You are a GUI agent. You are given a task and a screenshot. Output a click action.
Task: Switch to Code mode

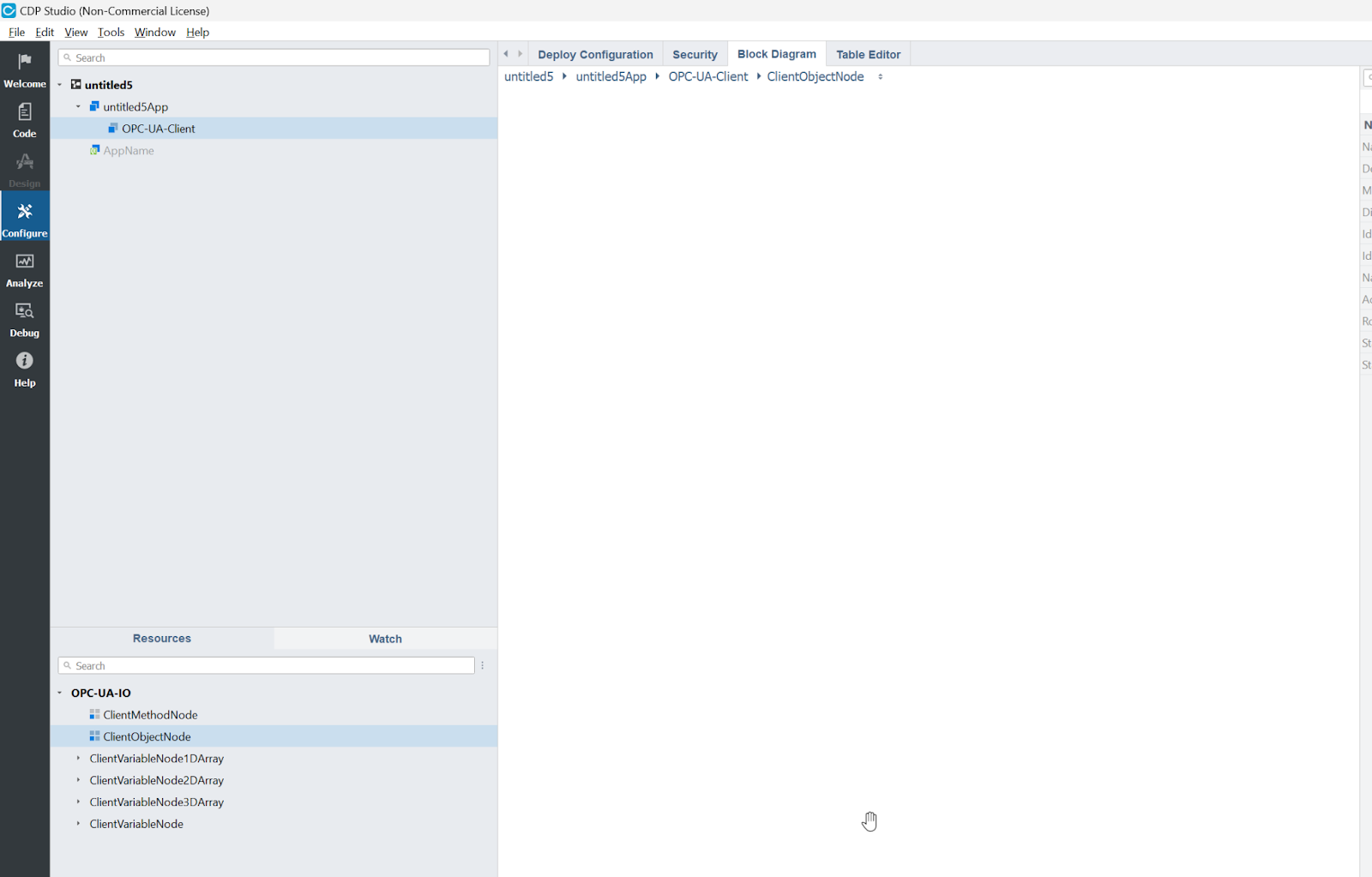tap(25, 120)
